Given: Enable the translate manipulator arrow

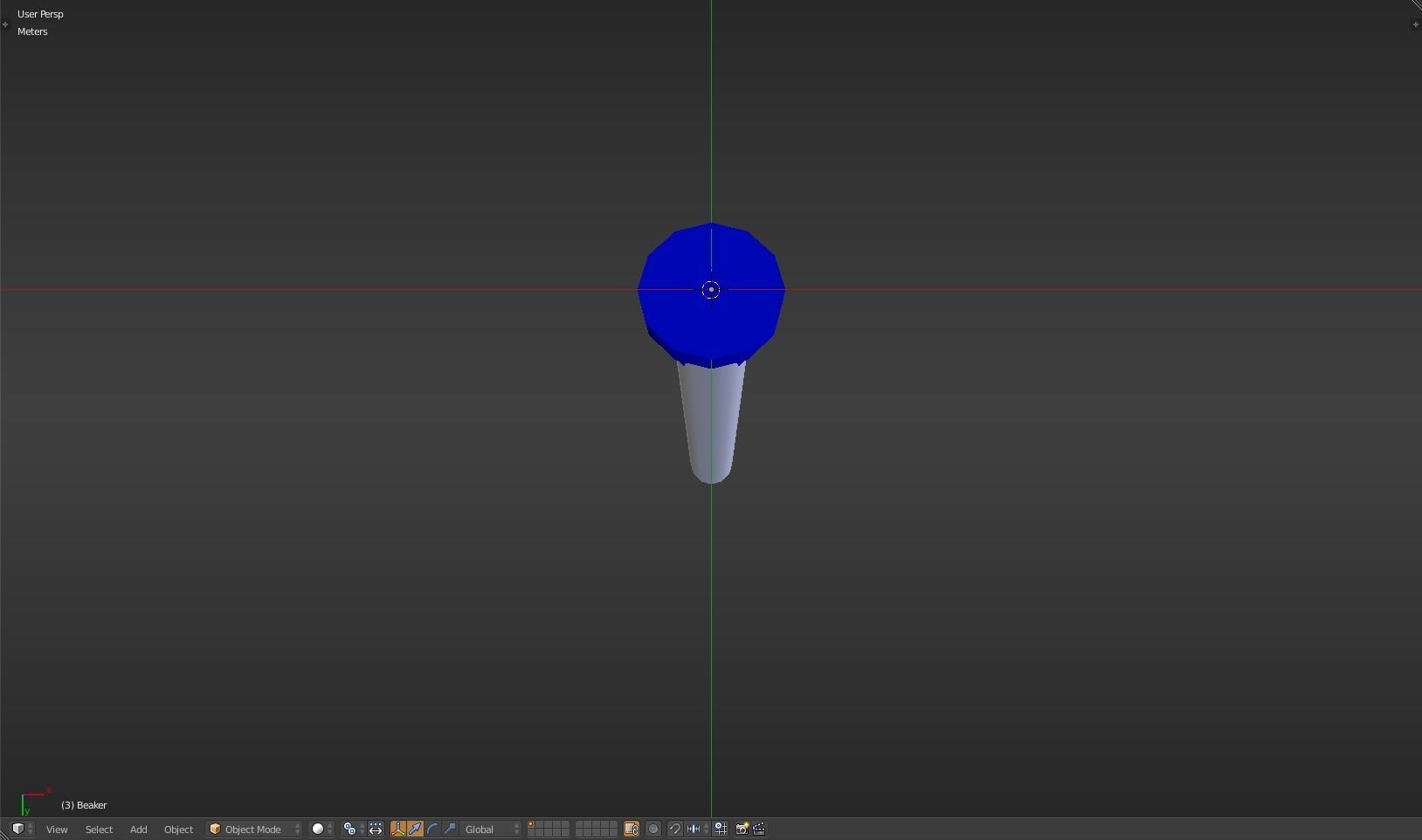Looking at the screenshot, I should tap(416, 829).
